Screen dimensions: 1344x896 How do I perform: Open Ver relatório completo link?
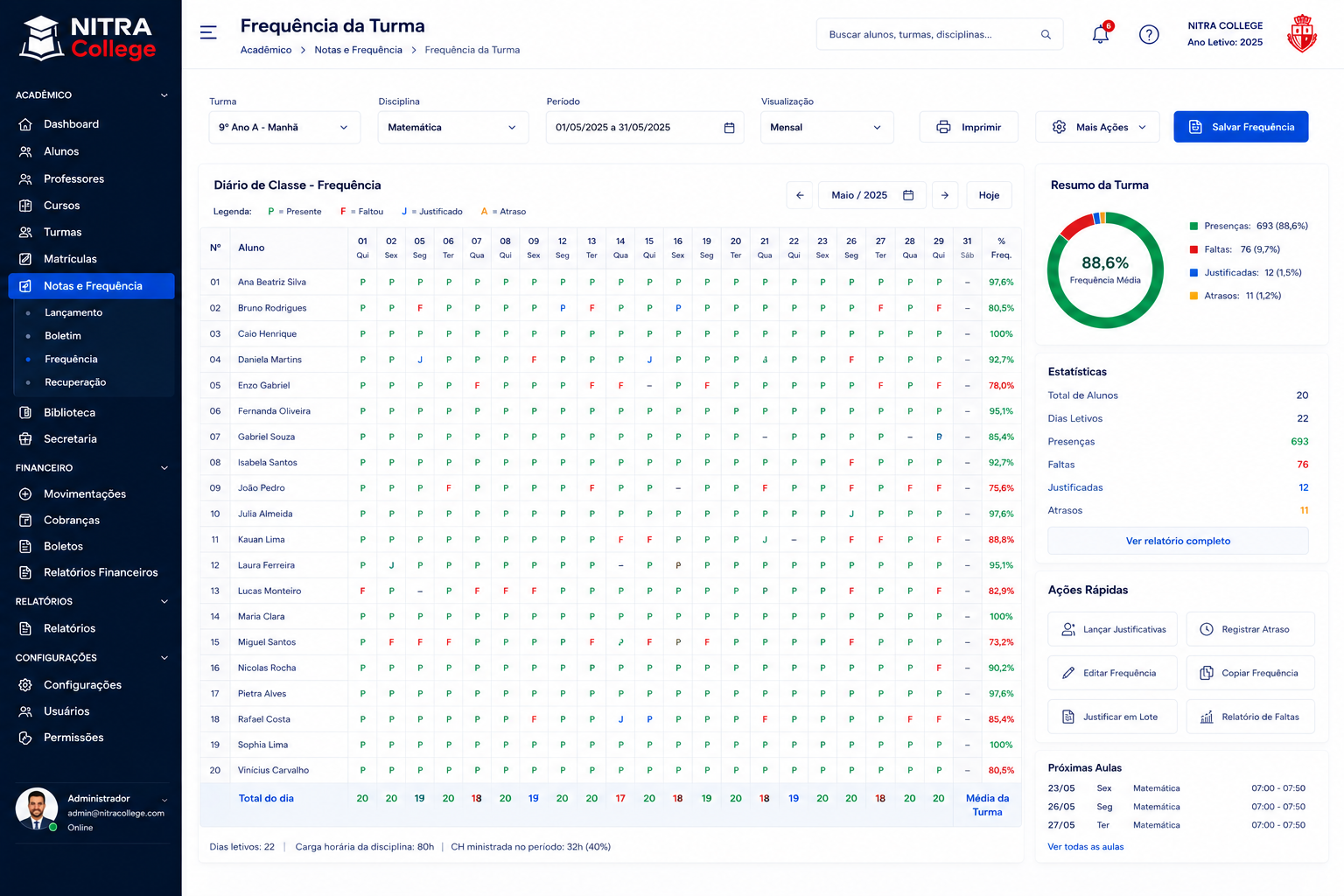pyautogui.click(x=1178, y=541)
